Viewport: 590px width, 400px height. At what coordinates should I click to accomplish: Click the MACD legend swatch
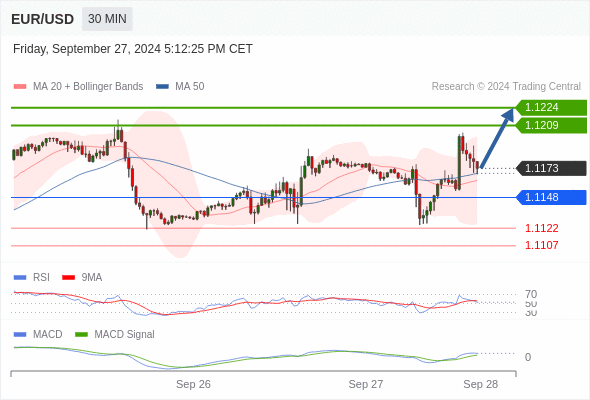coord(20,335)
